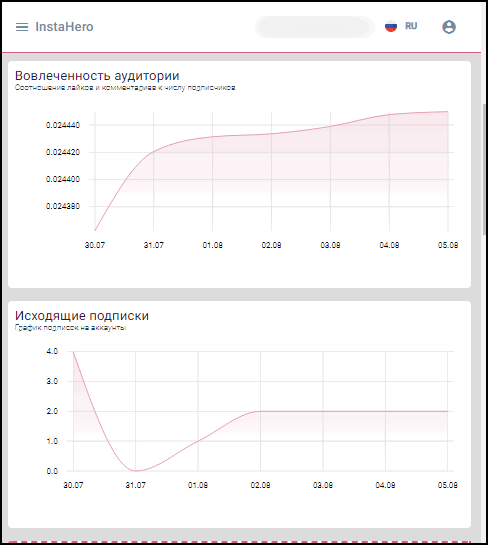
Task: Click the 01.08 point on engagement chart
Action: pyautogui.click(x=213, y=137)
